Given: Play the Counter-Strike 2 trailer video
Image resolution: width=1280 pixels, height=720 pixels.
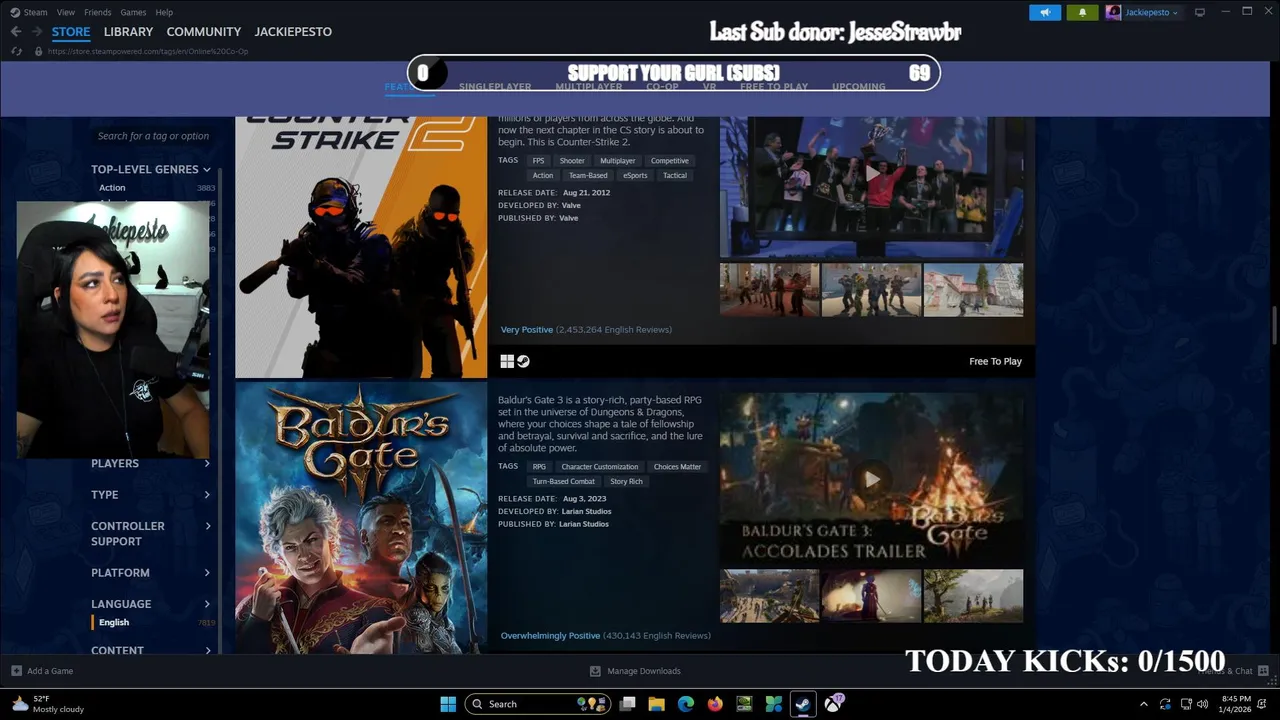Looking at the screenshot, I should [x=872, y=173].
